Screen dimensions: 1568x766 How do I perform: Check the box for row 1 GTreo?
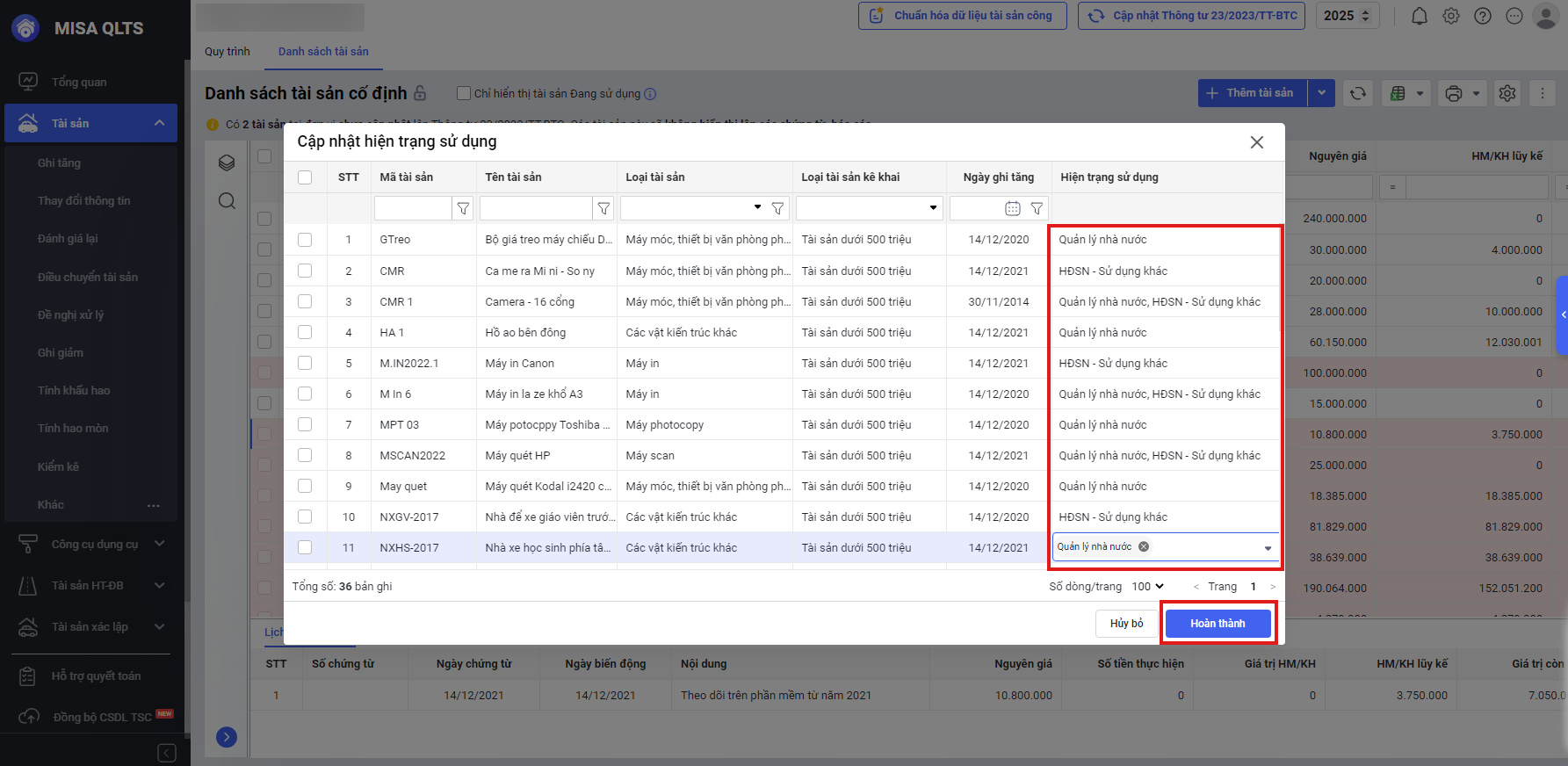point(305,240)
